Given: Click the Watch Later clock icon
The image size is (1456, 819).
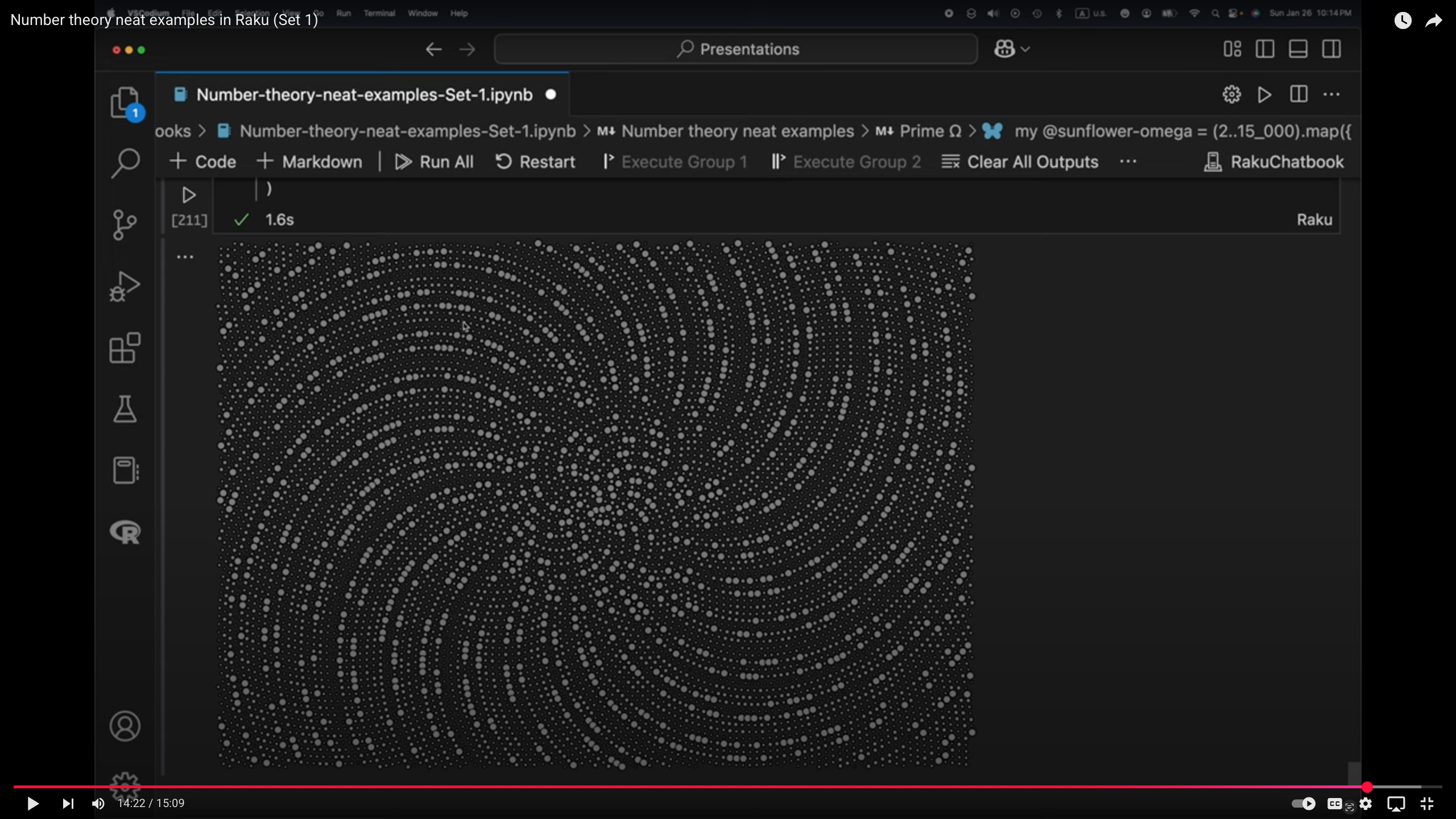Looking at the screenshot, I should tap(1403, 21).
